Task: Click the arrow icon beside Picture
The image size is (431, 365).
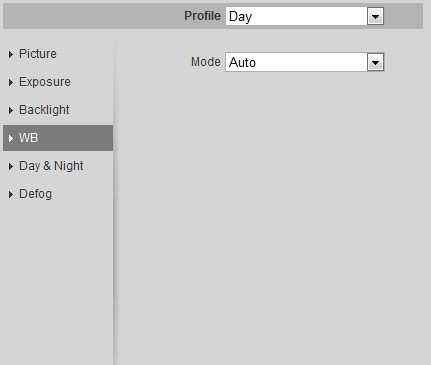Action: pyautogui.click(x=11, y=54)
